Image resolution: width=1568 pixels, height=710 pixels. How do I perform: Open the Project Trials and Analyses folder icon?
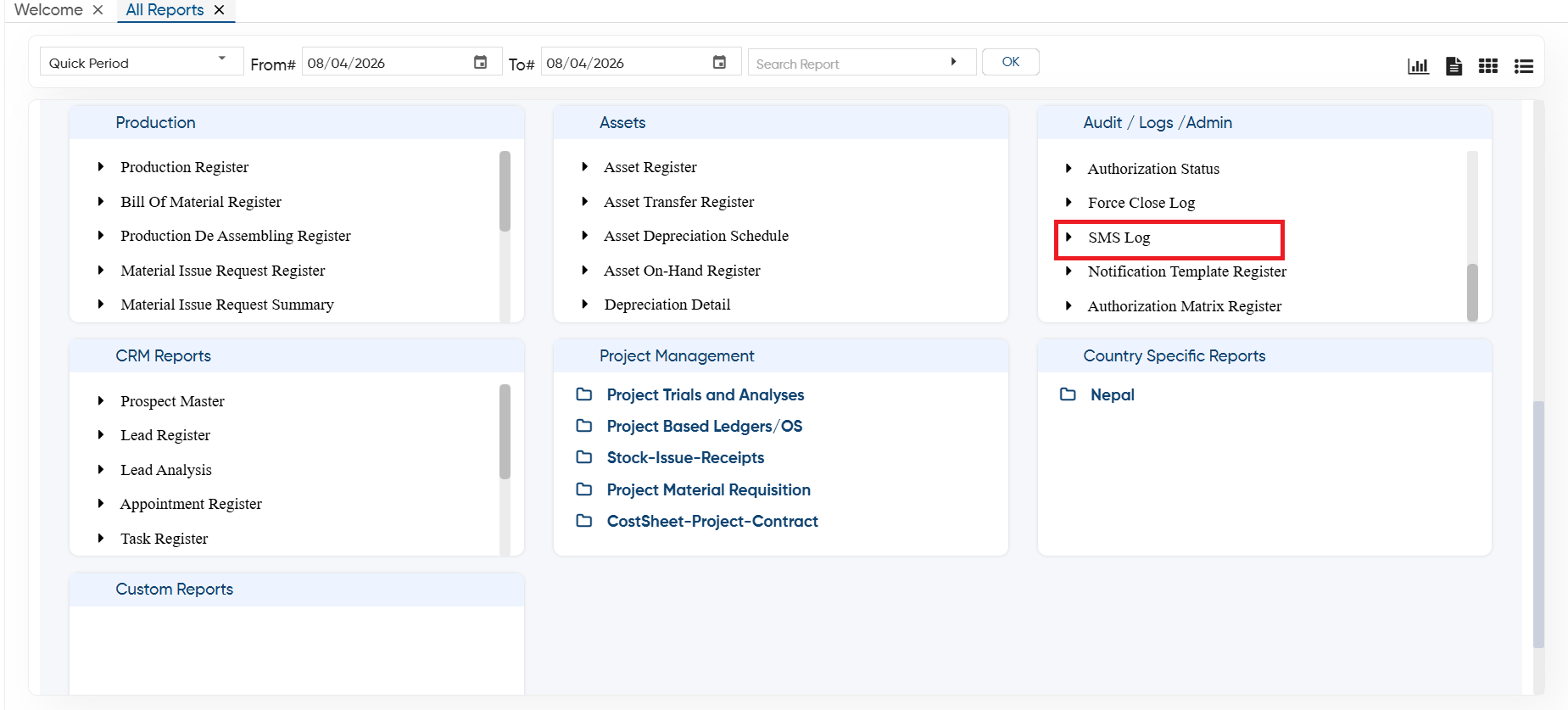tap(584, 394)
